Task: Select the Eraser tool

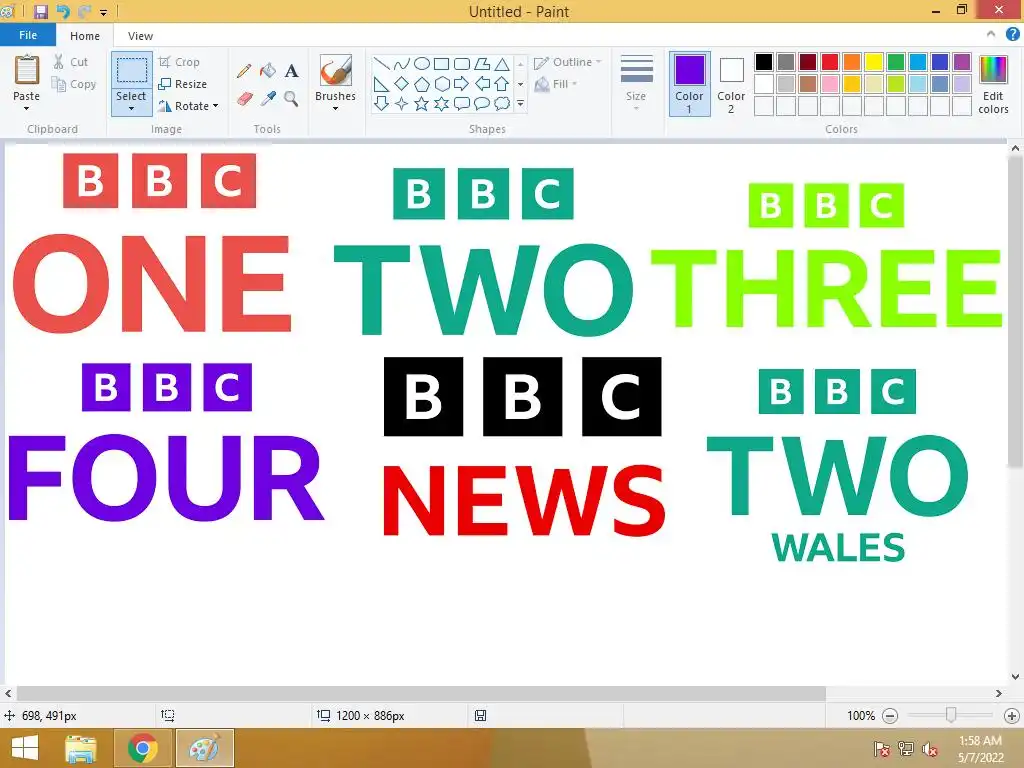Action: click(x=244, y=99)
